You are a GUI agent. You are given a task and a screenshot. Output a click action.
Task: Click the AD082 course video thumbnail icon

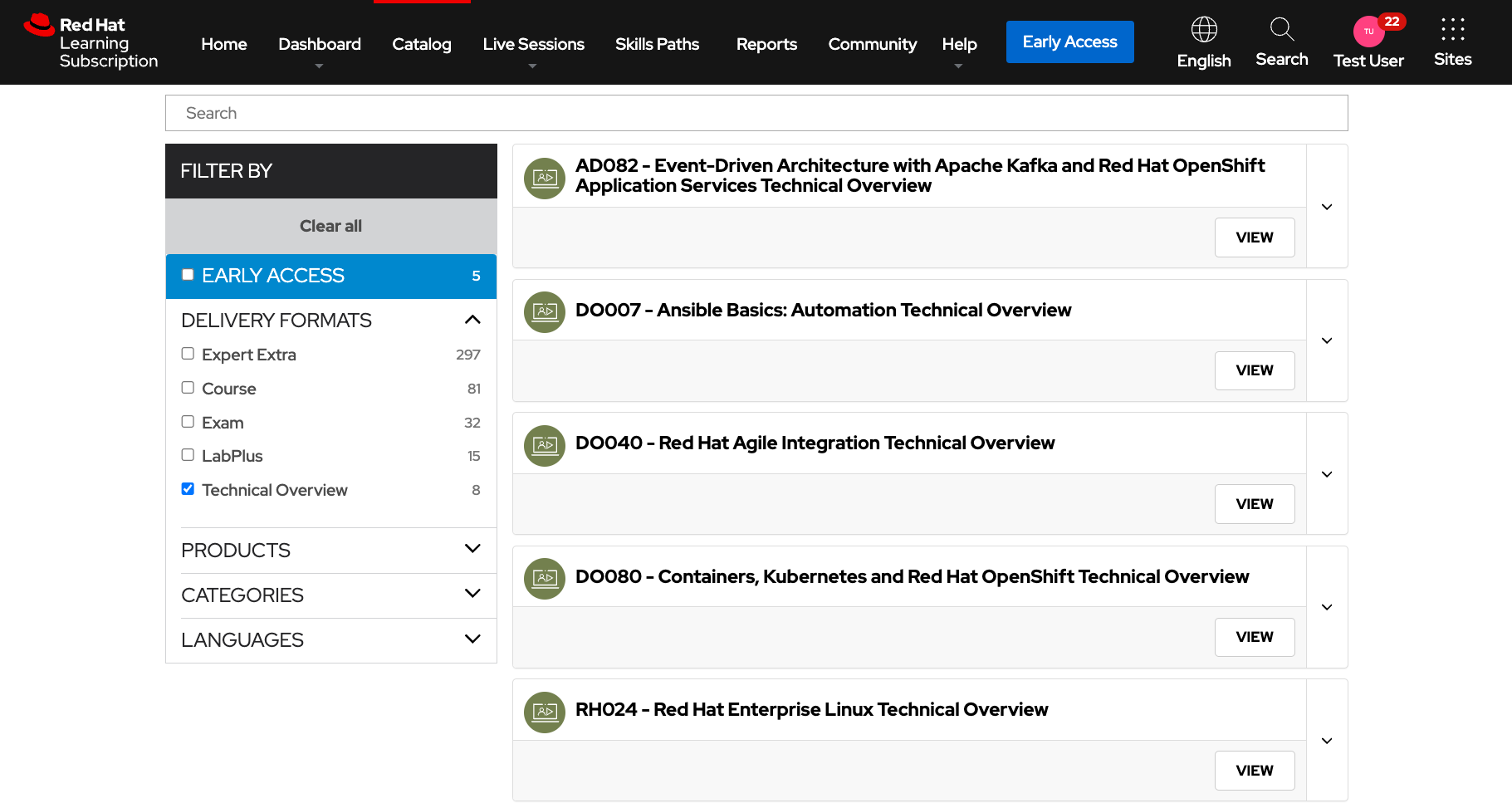(544, 178)
